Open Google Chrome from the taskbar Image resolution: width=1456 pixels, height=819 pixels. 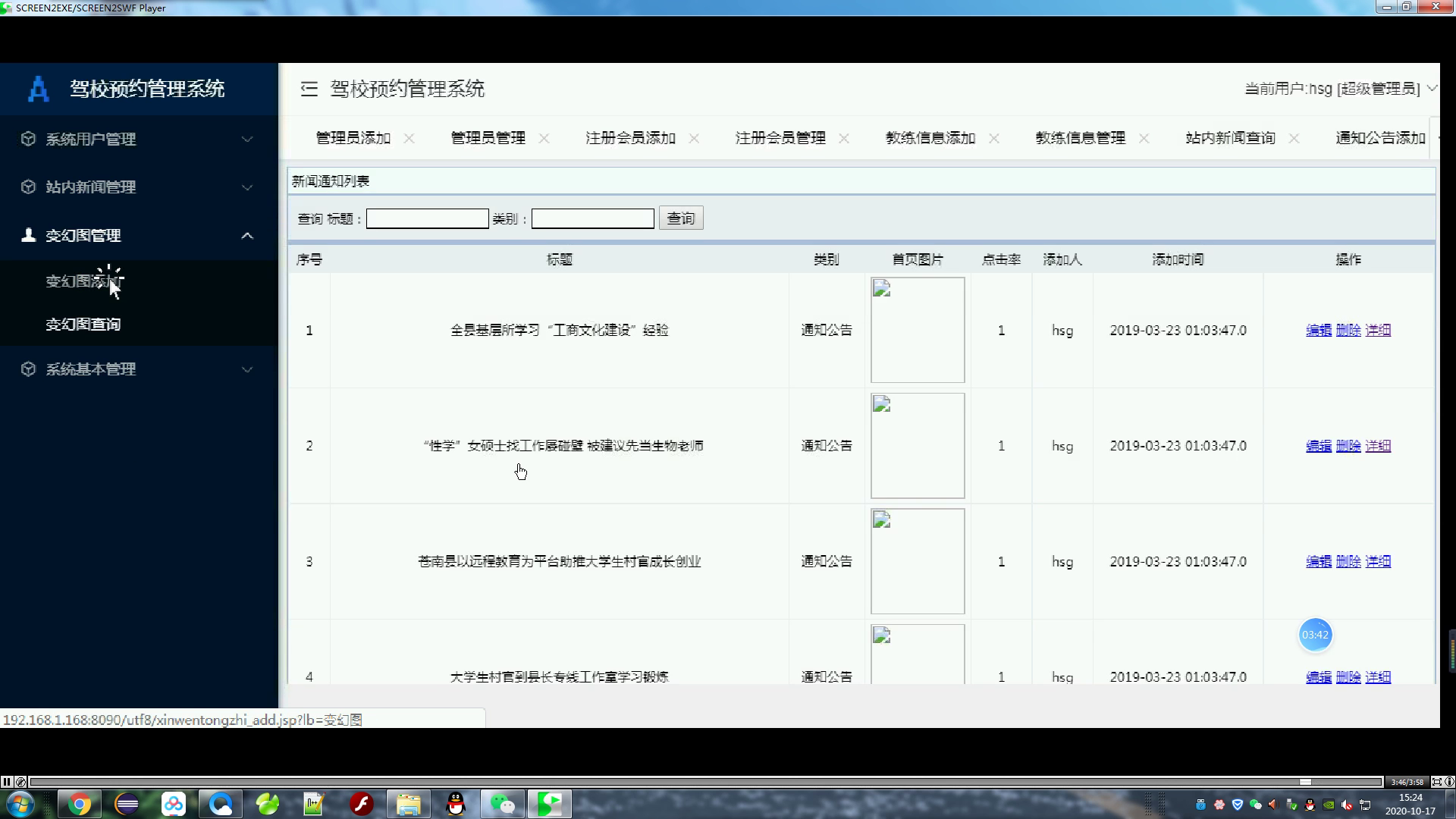tap(79, 804)
